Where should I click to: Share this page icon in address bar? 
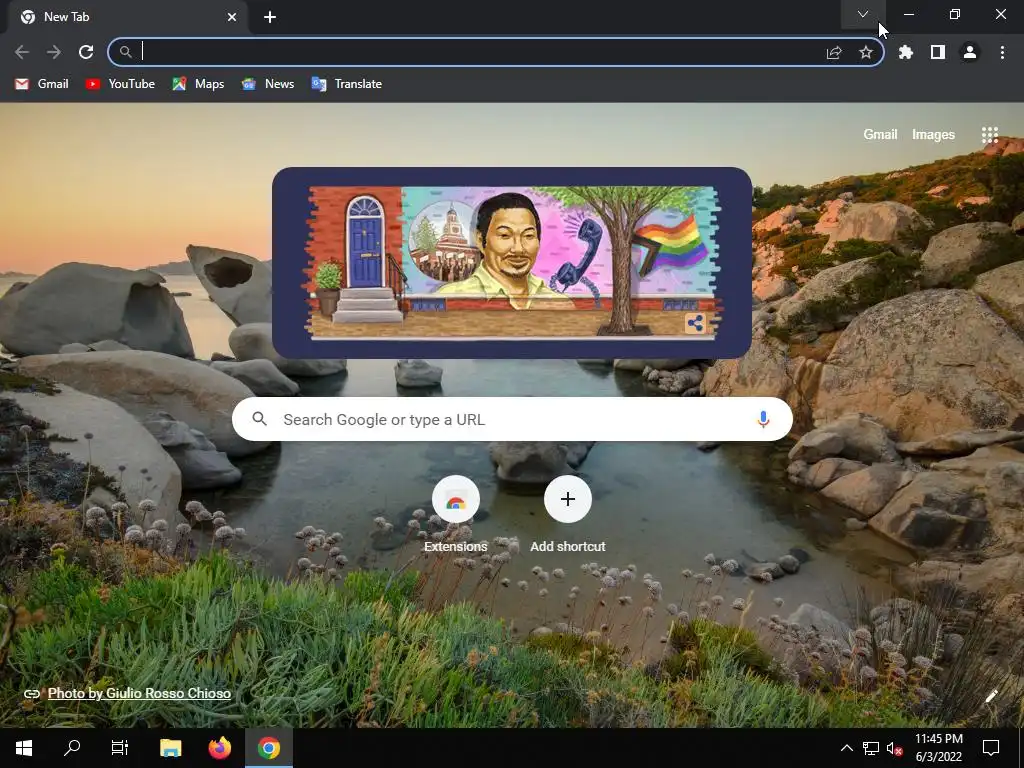point(834,52)
